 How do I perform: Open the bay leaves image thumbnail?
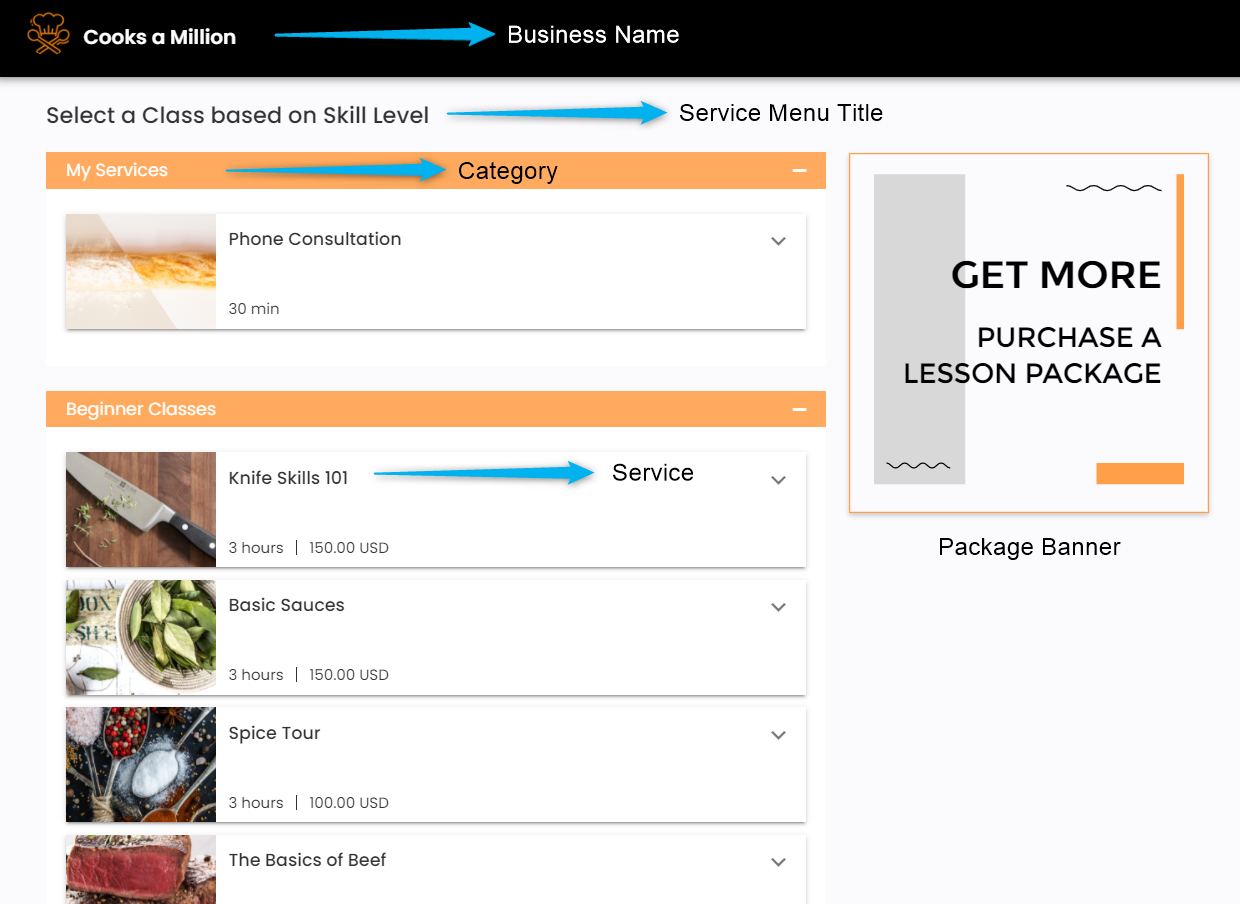point(141,637)
